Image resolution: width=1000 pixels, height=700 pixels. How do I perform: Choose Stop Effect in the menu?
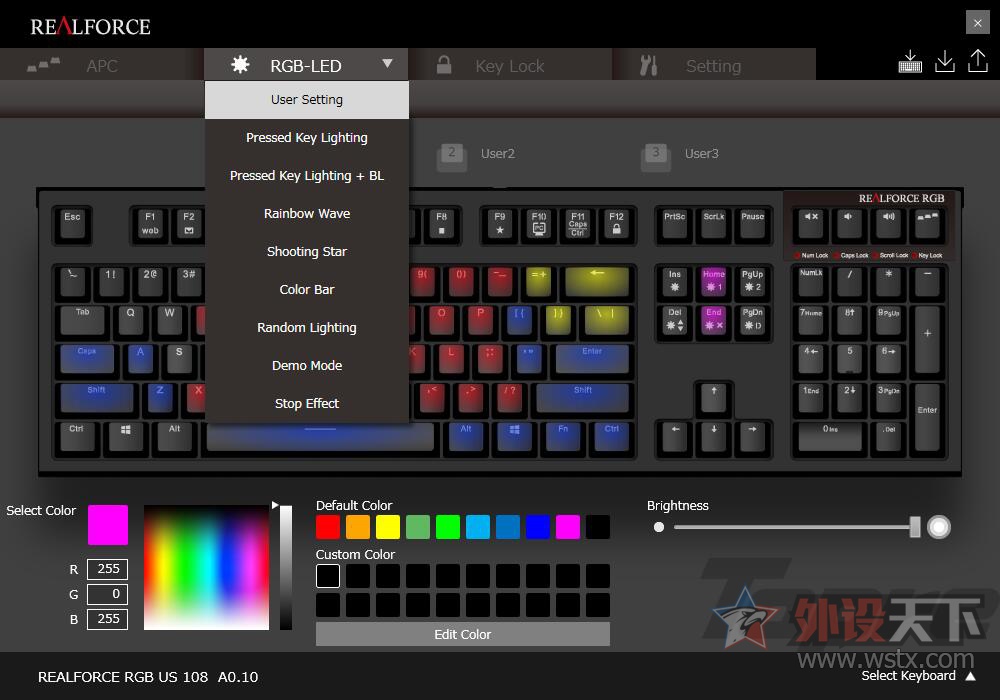(x=307, y=404)
